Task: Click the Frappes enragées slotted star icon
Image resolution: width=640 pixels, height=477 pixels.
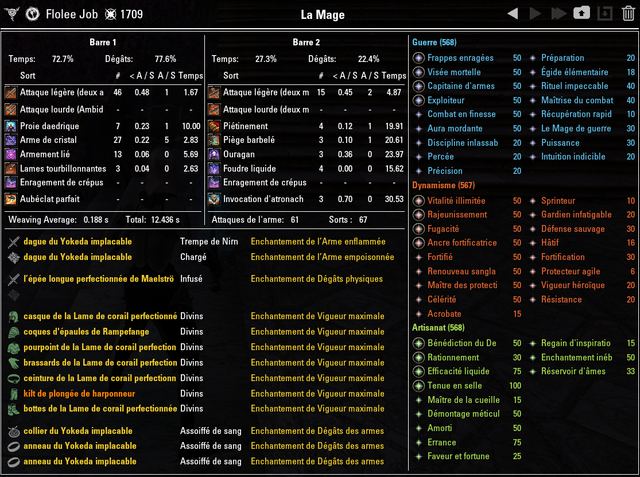Action: point(418,58)
